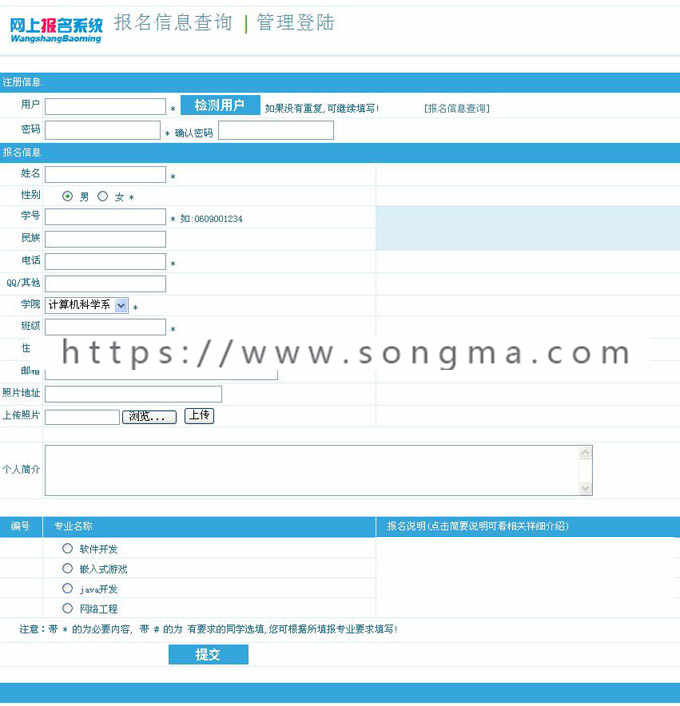Click into the 姓名 input field
This screenshot has width=680, height=706.
coord(105,175)
